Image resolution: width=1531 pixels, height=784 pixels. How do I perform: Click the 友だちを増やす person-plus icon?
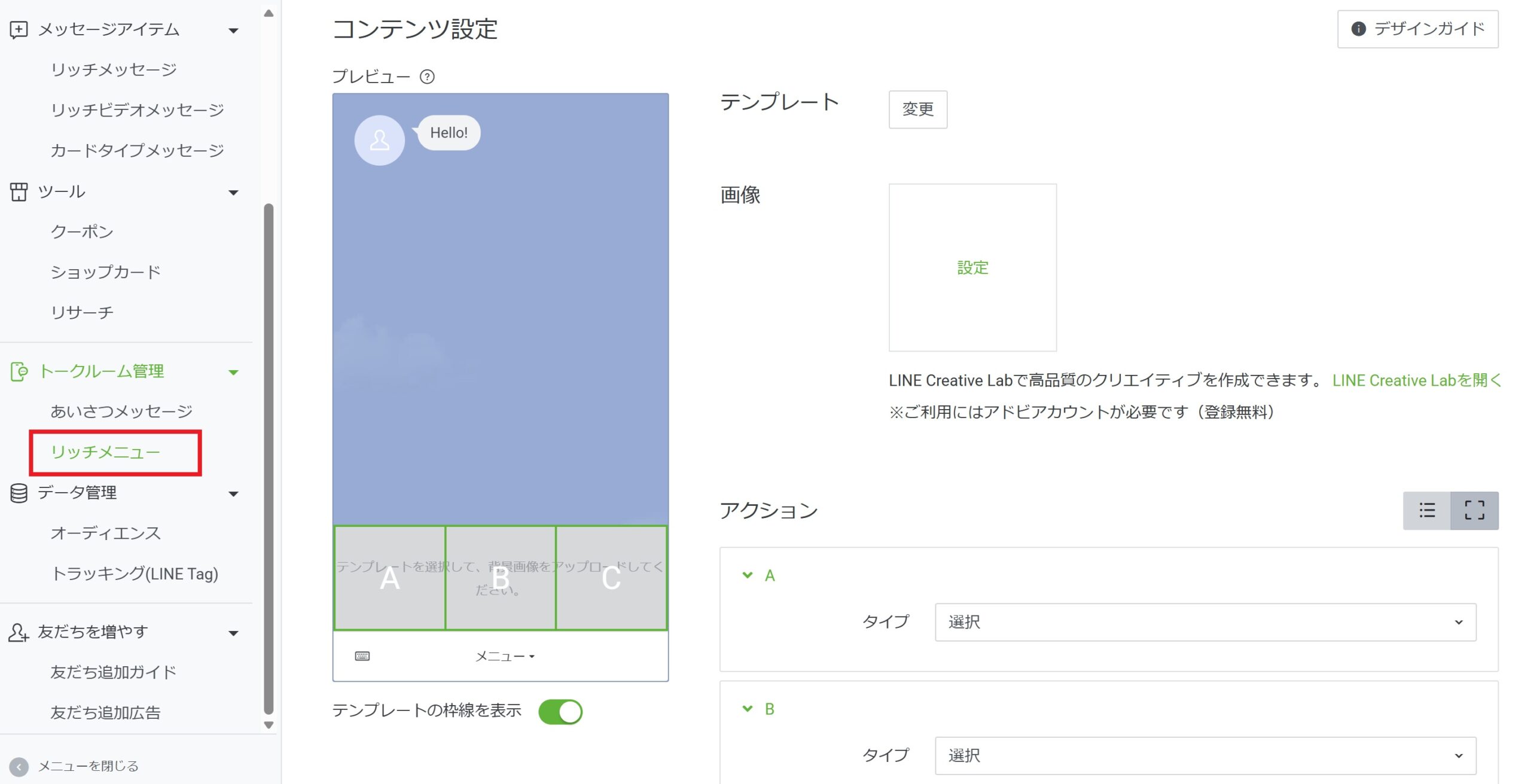pyautogui.click(x=19, y=632)
